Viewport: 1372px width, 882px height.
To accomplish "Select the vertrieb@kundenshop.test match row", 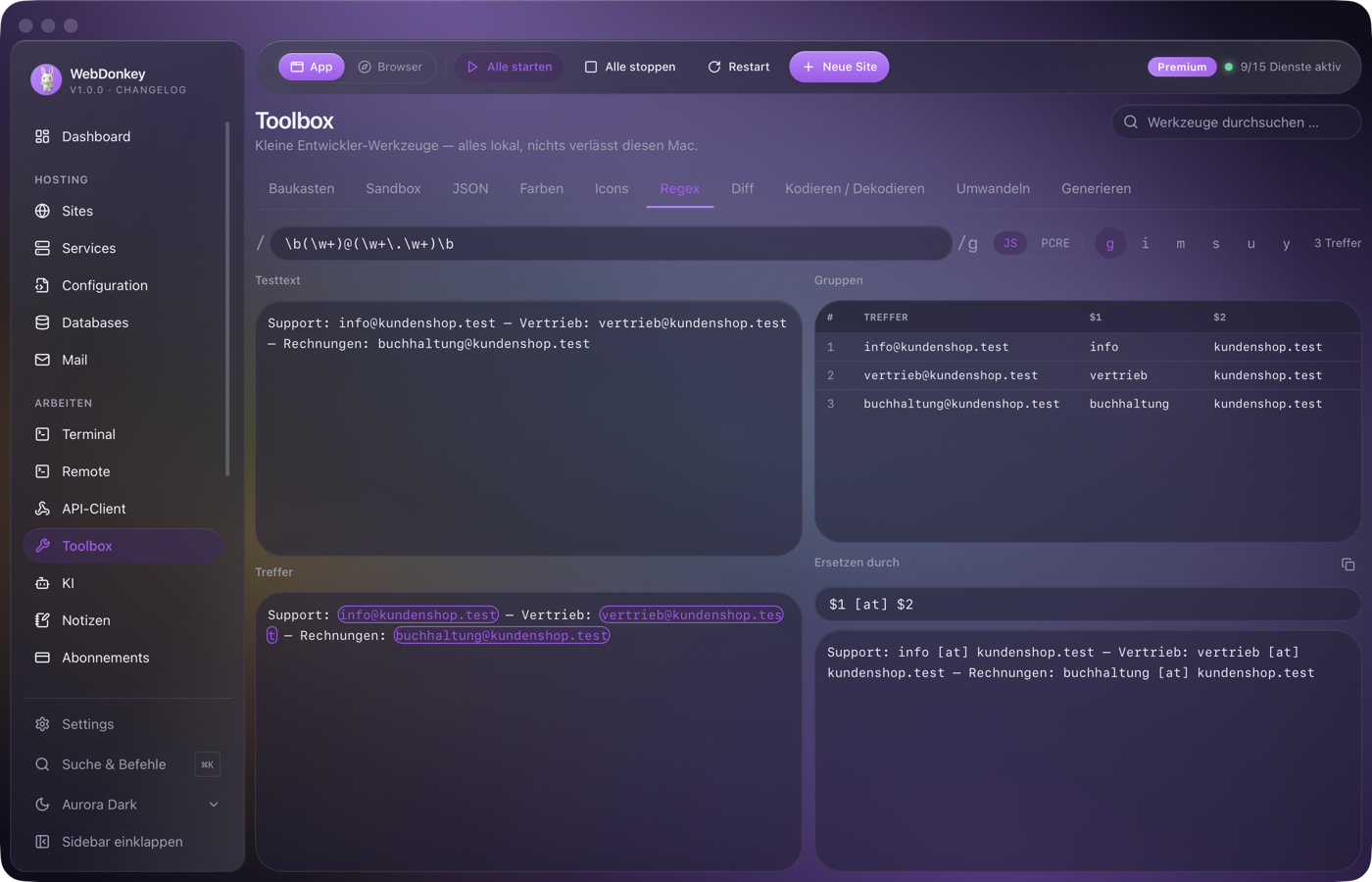I will pyautogui.click(x=1088, y=375).
